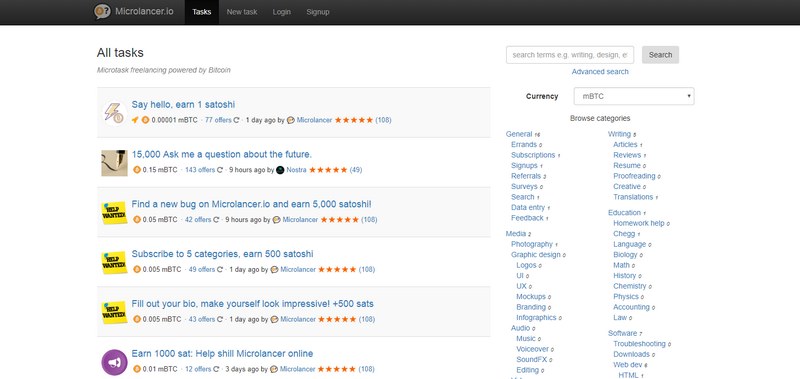
Task: Click the bitcoin coin icon next to 0.01 mBTC
Action: coord(136,369)
